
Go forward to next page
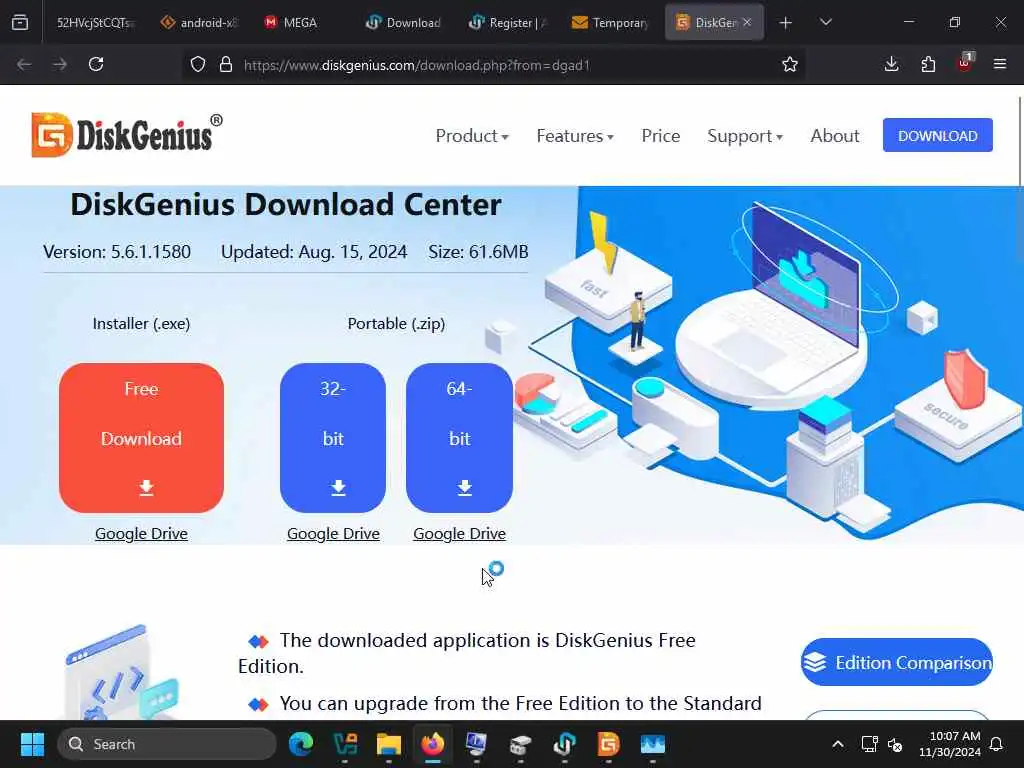point(59,64)
